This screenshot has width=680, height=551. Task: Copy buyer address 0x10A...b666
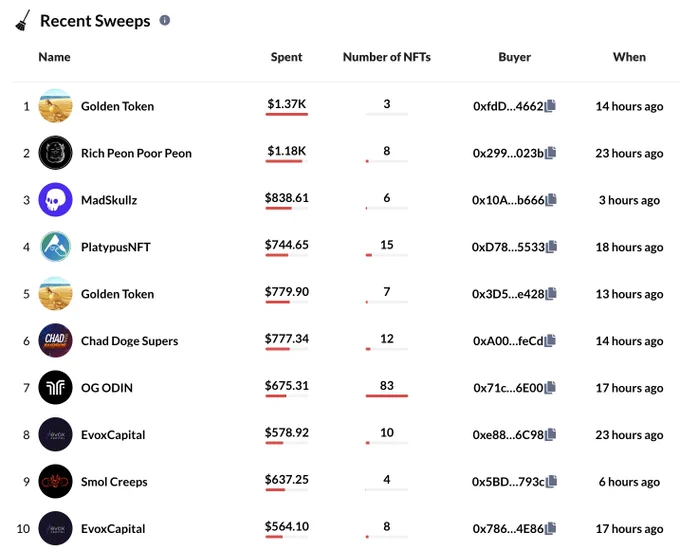click(x=551, y=199)
